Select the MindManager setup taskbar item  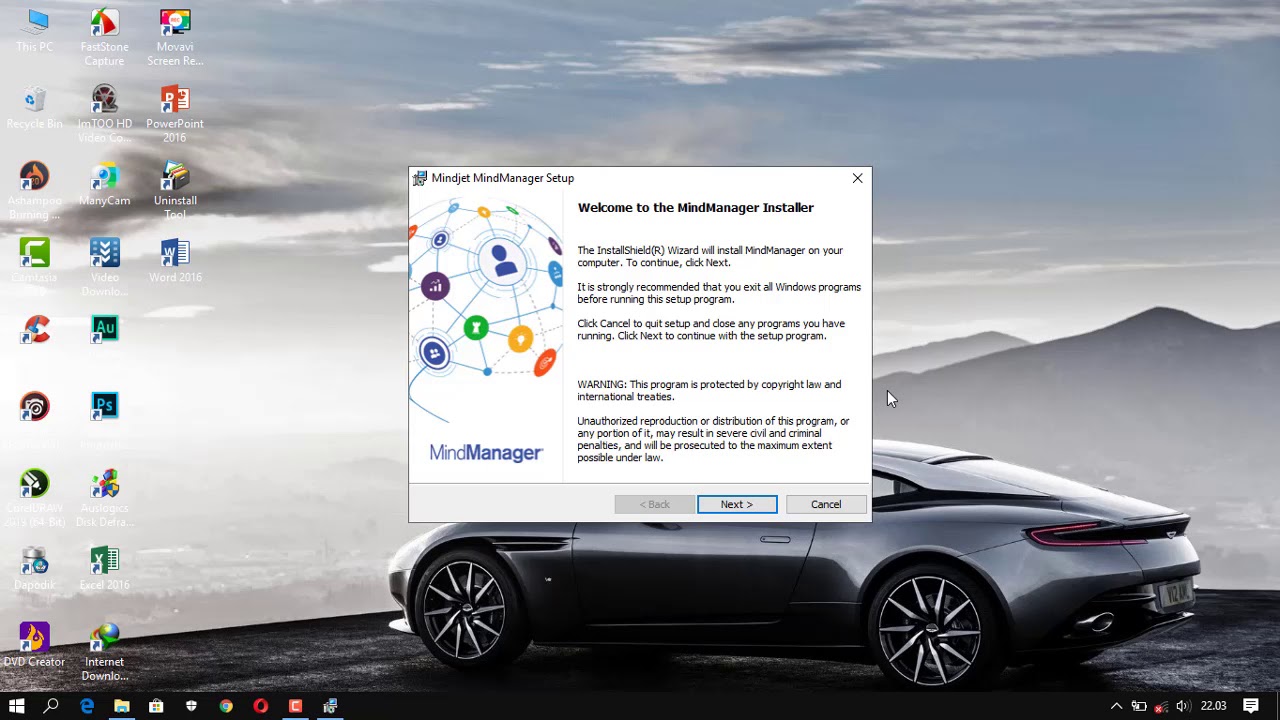[x=331, y=706]
